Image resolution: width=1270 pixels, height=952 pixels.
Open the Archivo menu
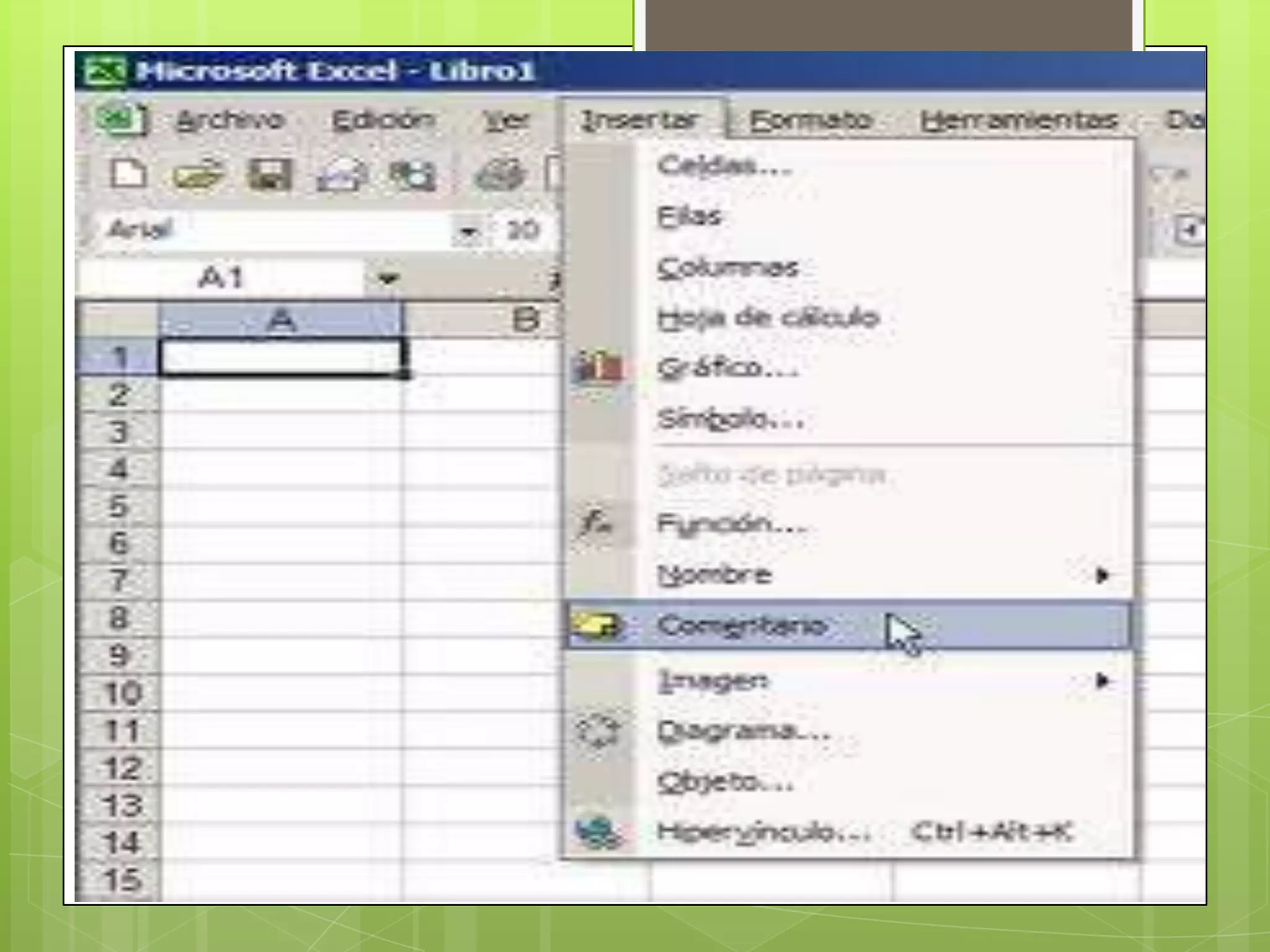(230, 120)
